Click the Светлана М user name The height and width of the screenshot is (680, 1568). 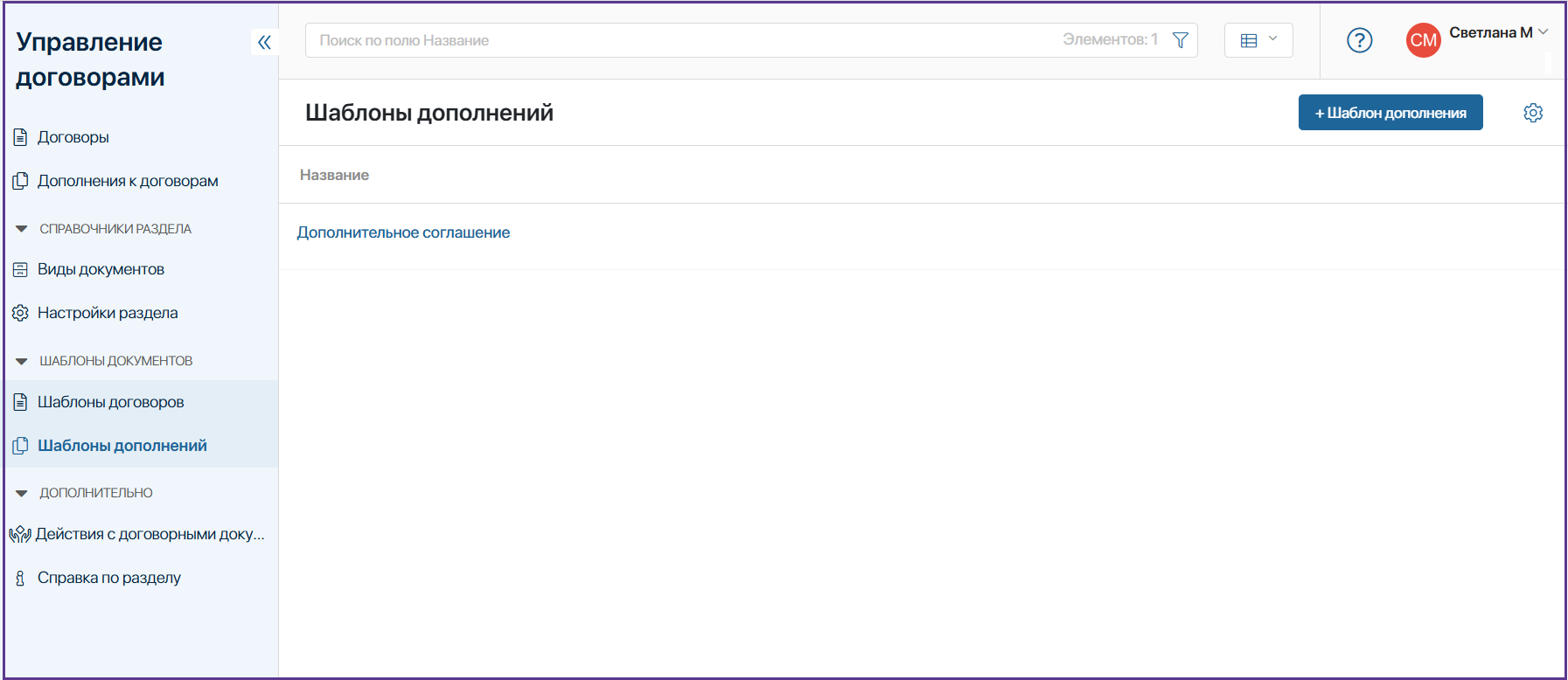click(x=1491, y=32)
